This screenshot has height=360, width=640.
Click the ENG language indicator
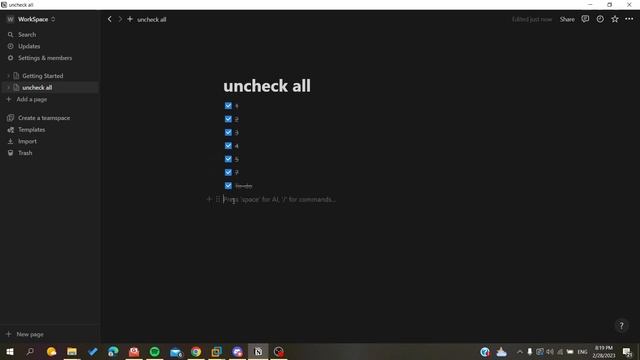(x=582, y=352)
